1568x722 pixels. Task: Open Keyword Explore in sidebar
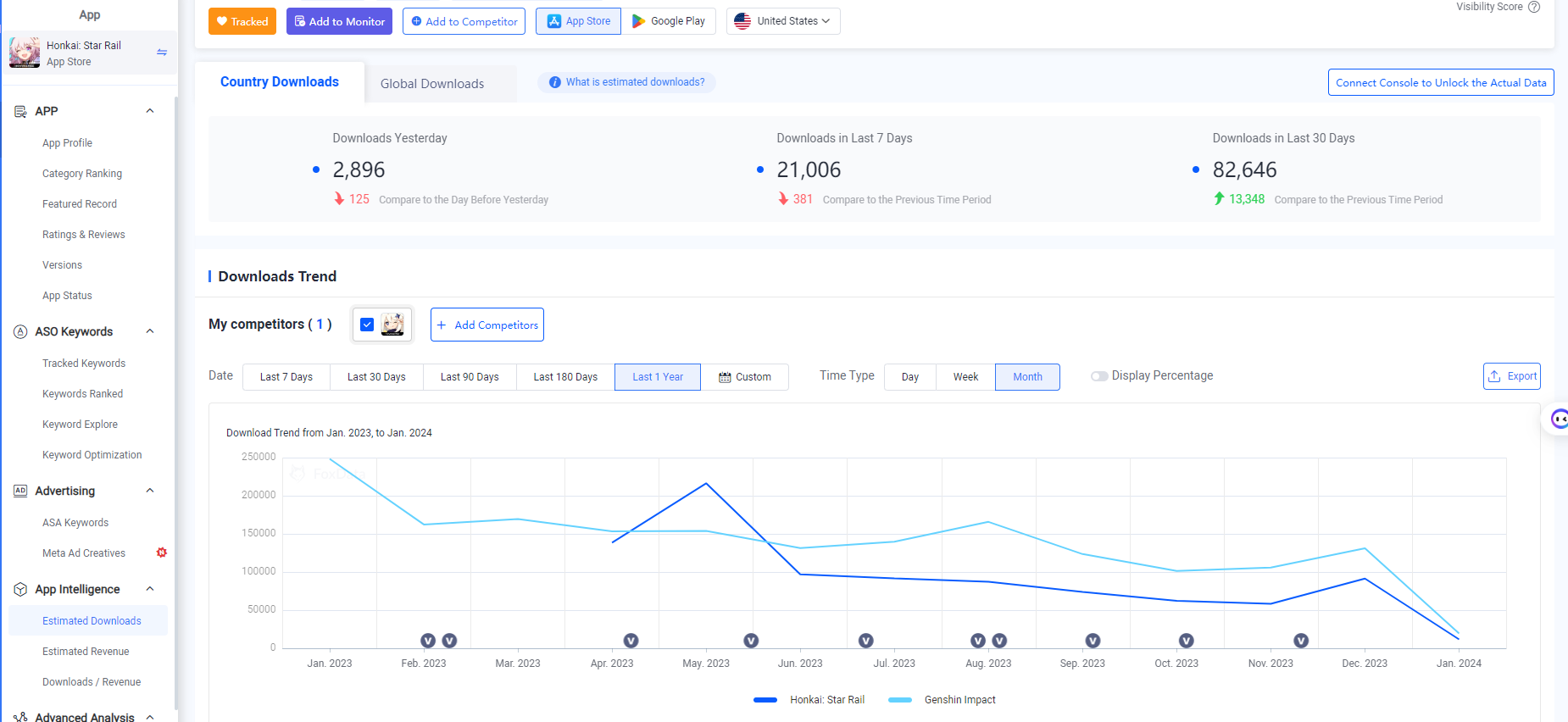point(81,425)
